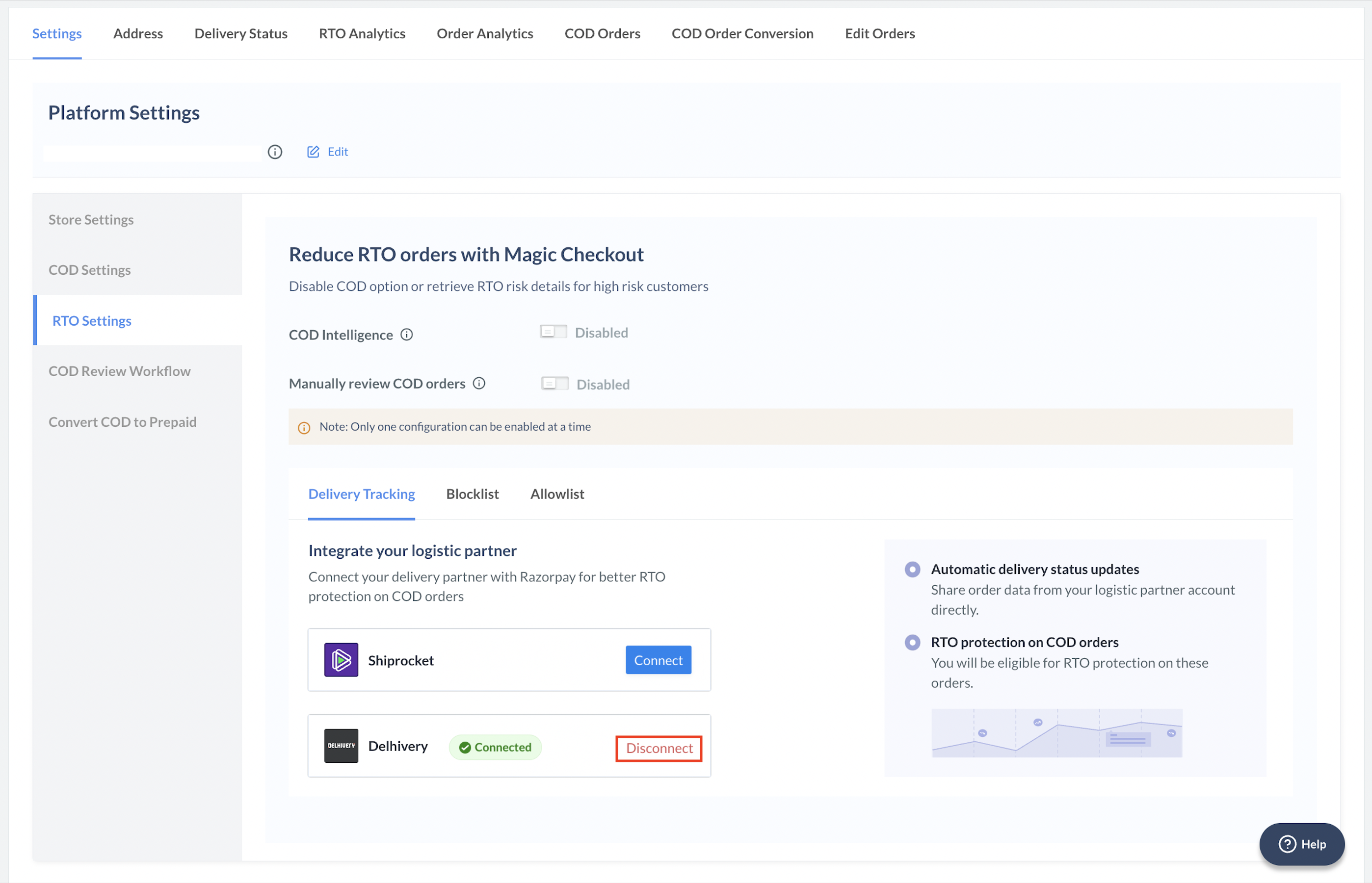Select the Blocklist tab
The width and height of the screenshot is (1372, 883).
[x=472, y=493]
